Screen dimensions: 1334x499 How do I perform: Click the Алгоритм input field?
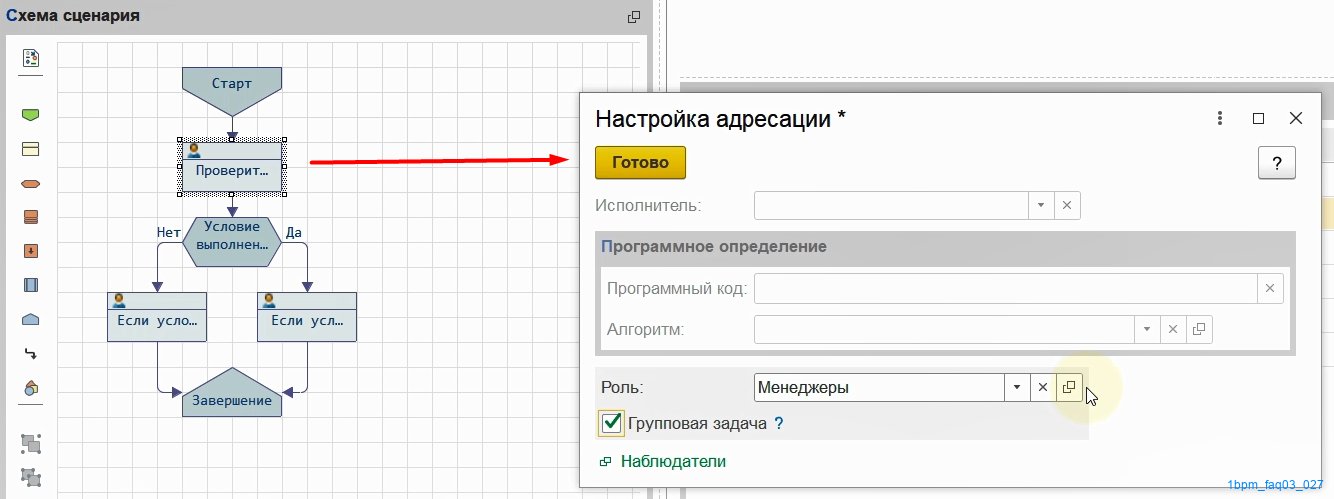(943, 329)
